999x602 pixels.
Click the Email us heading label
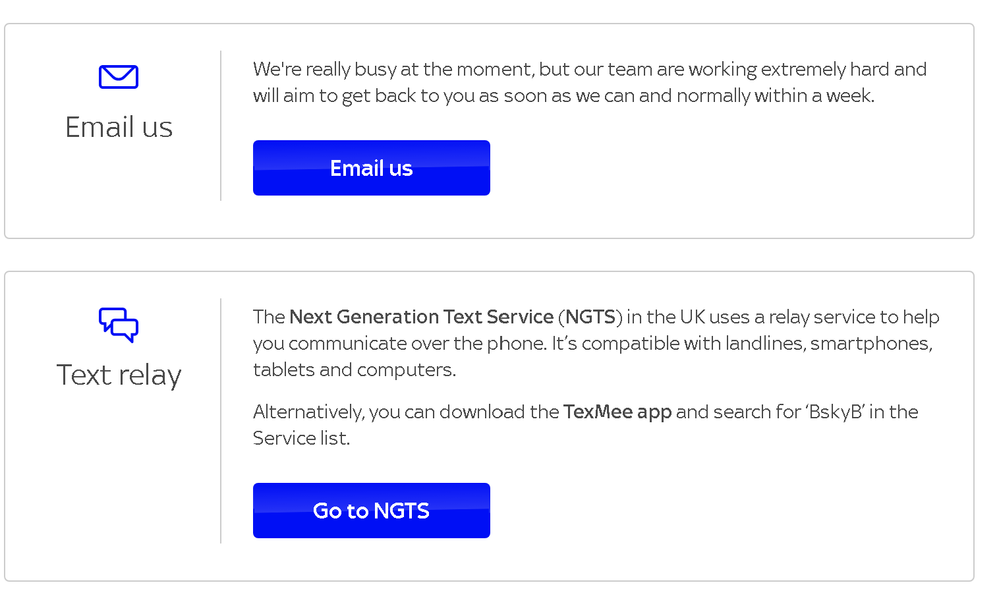[x=118, y=127]
